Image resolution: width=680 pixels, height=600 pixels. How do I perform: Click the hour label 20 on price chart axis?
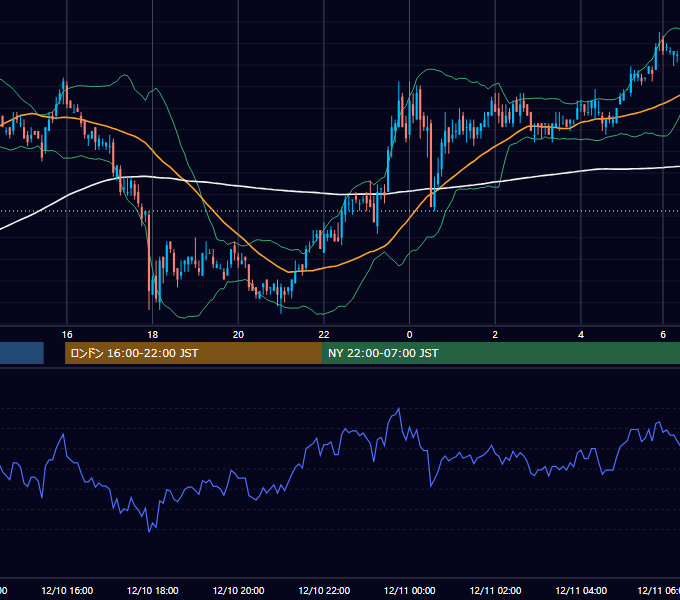pos(238,335)
